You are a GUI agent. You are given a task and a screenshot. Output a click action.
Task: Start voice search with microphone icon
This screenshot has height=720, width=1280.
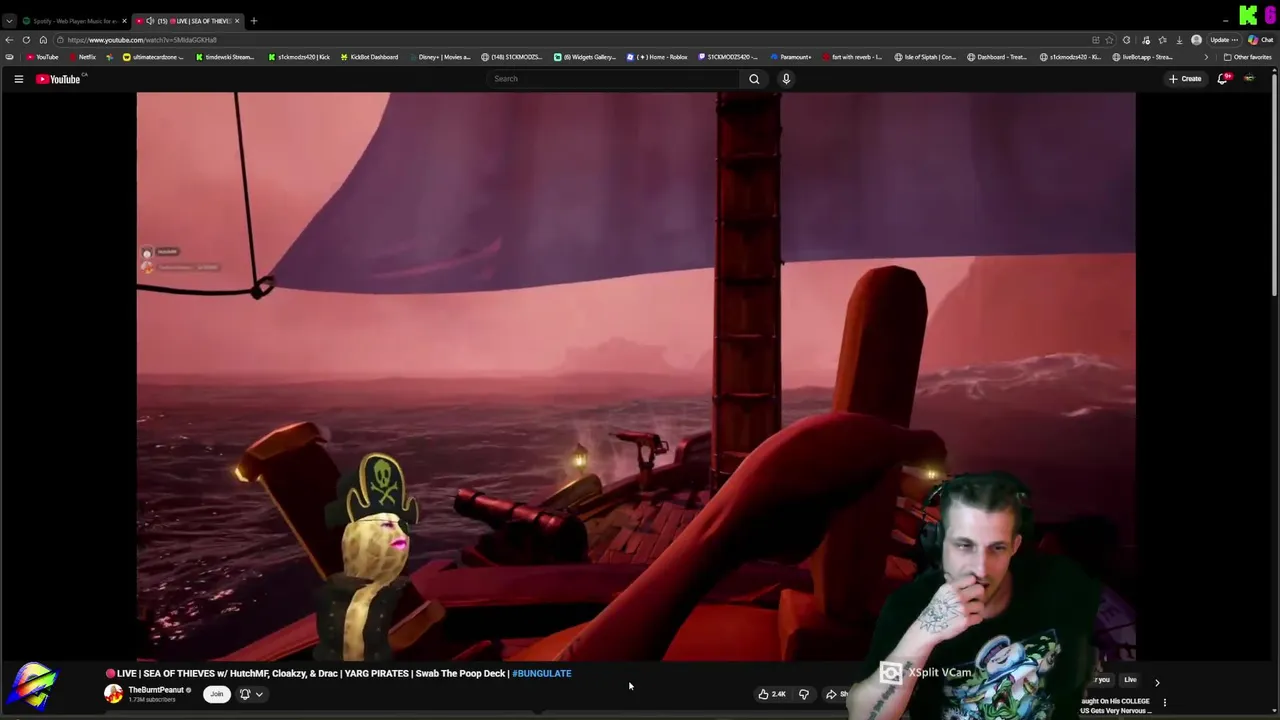coord(786,79)
